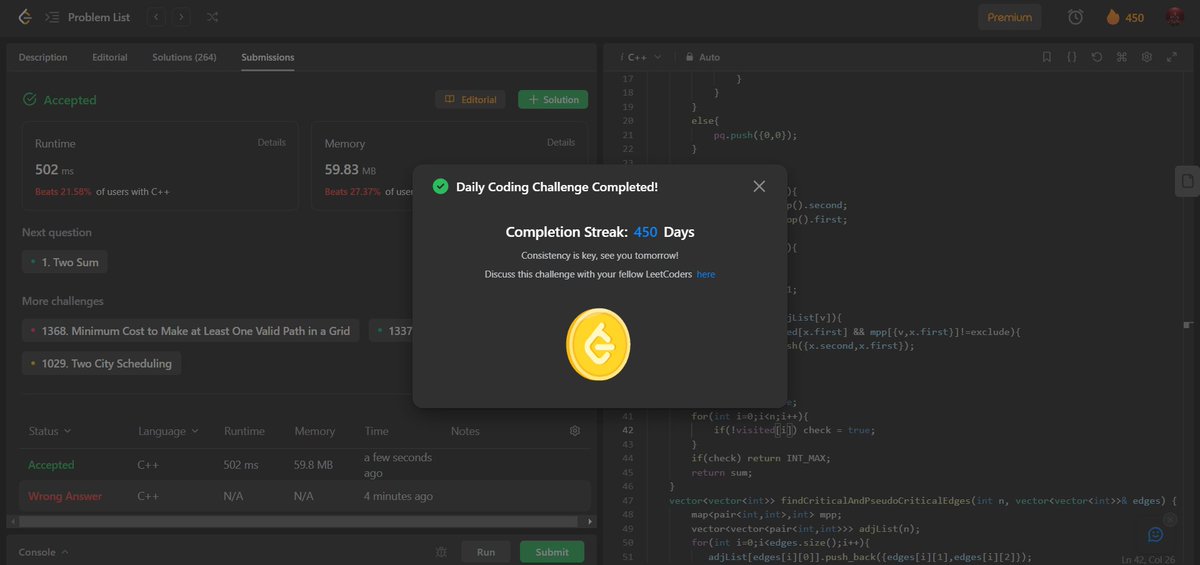The height and width of the screenshot is (565, 1200).
Task: Click the Premium button
Action: pyautogui.click(x=1010, y=17)
